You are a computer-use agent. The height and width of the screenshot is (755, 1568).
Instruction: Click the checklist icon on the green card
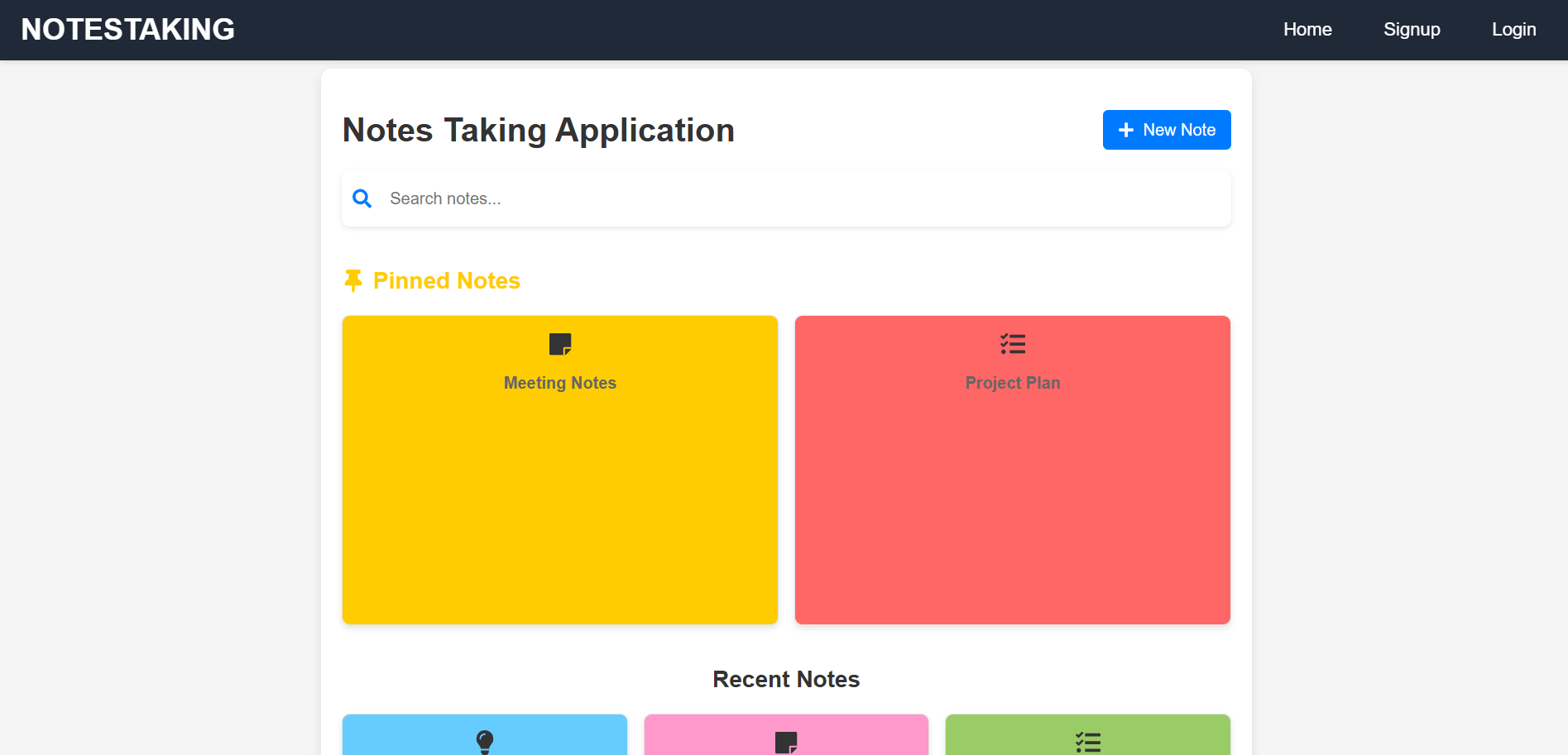pos(1087,742)
